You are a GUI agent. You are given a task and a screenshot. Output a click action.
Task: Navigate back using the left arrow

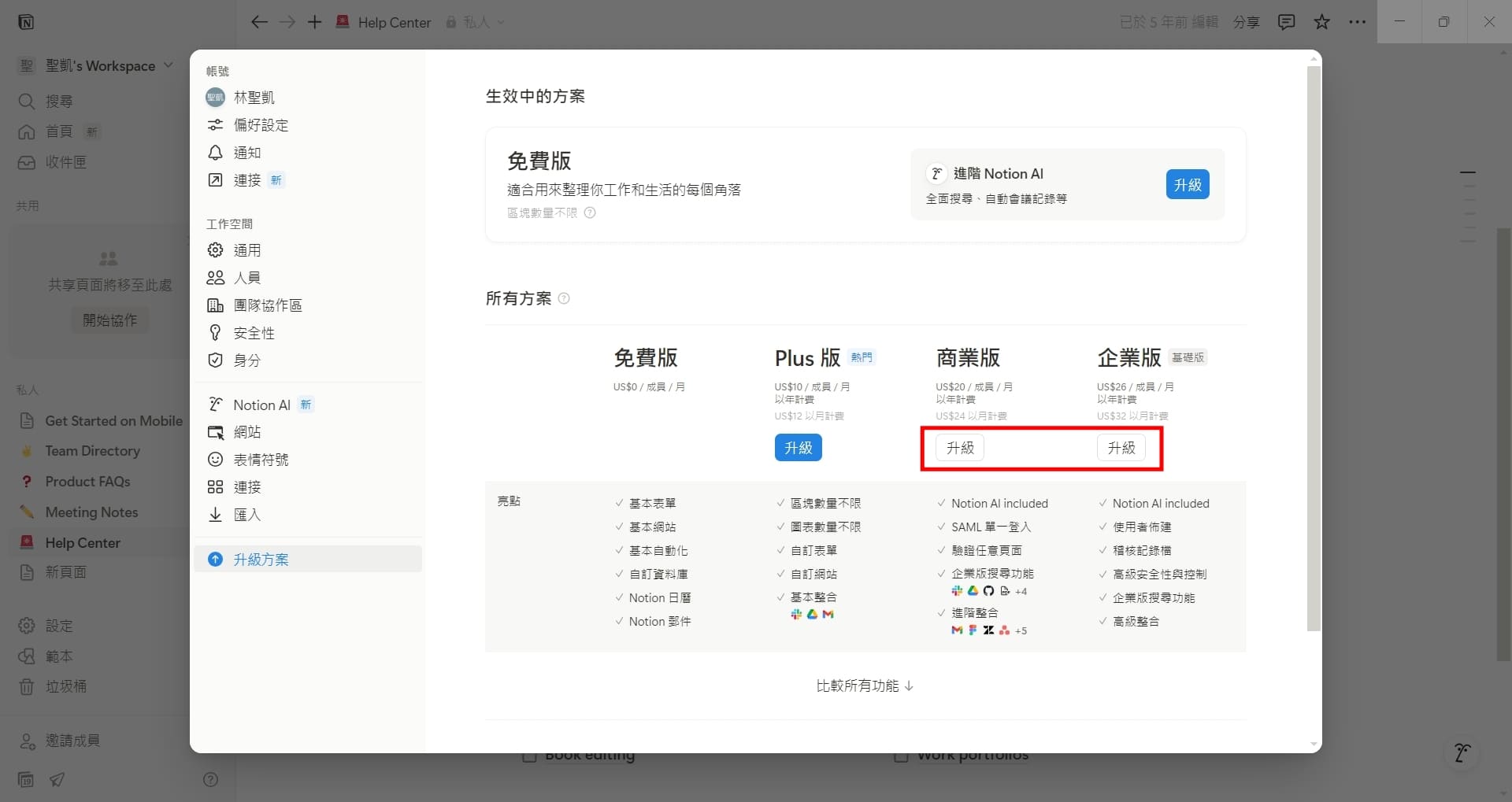click(x=259, y=22)
